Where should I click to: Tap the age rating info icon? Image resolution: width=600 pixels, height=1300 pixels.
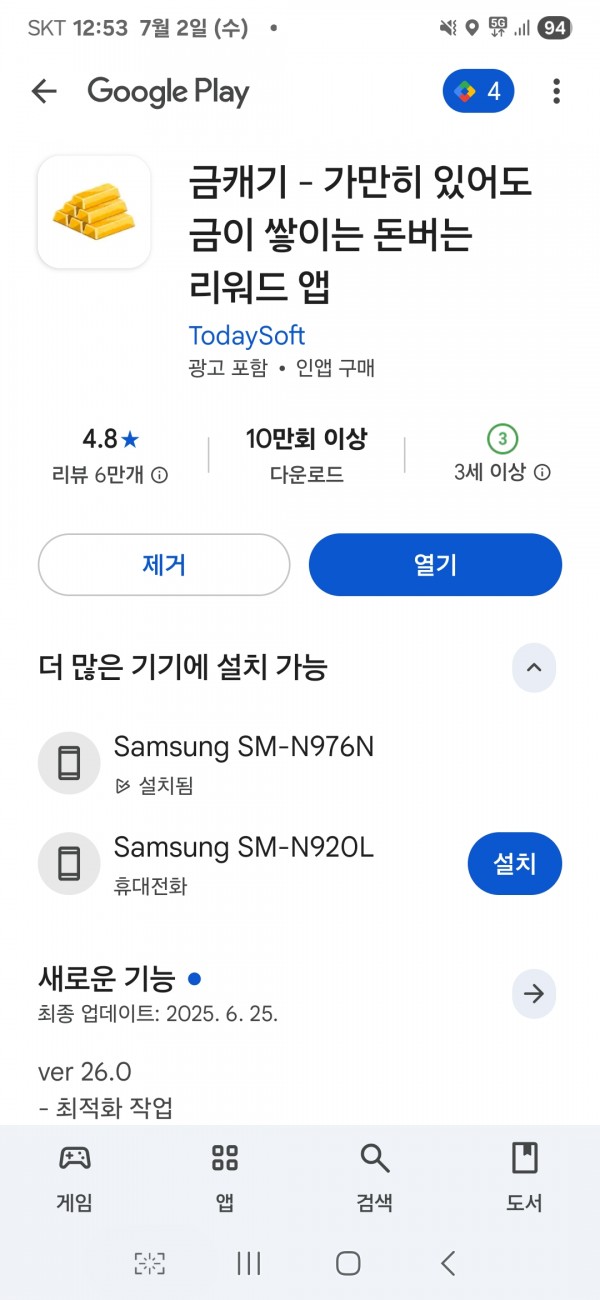(542, 473)
